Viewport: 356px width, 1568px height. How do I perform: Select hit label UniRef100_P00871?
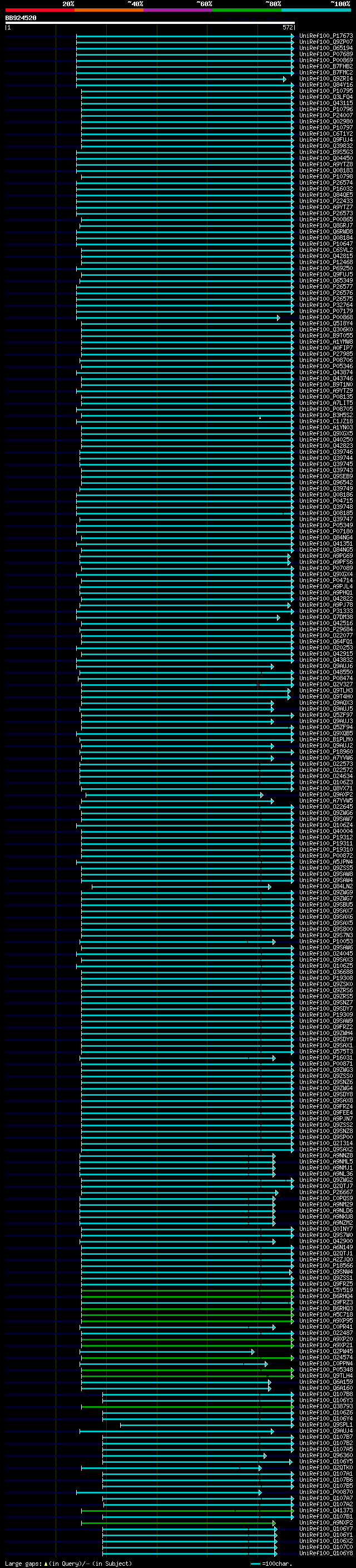point(326,1064)
